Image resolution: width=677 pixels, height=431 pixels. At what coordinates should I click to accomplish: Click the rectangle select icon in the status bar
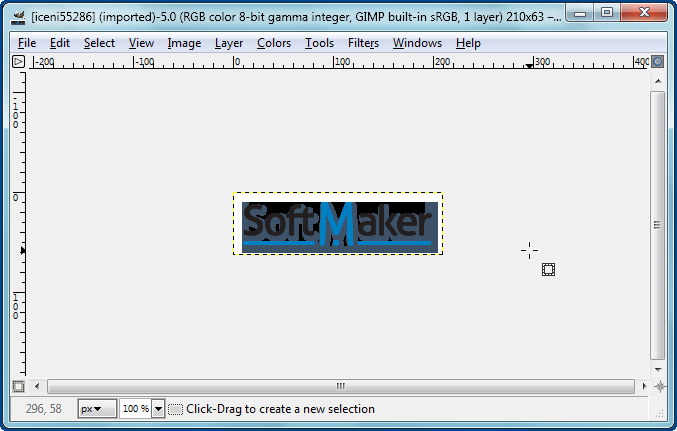coord(176,409)
